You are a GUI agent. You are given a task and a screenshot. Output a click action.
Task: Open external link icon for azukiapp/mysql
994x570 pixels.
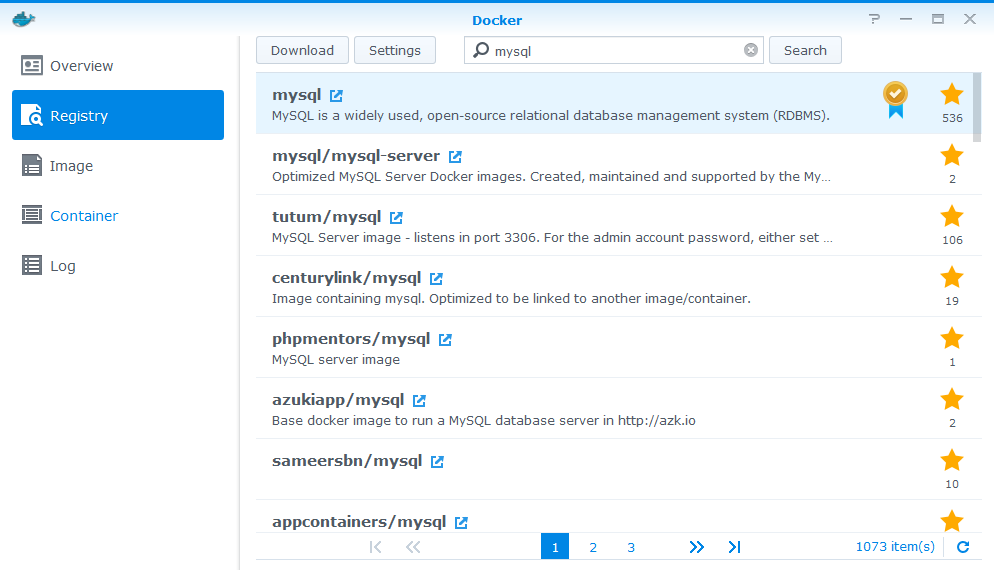(419, 401)
